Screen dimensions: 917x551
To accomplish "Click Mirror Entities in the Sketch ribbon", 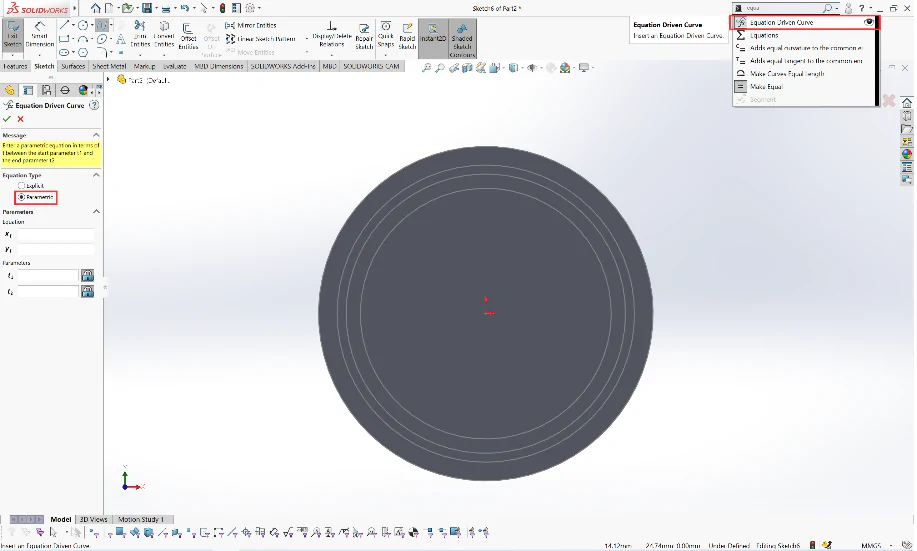I will (251, 25).
